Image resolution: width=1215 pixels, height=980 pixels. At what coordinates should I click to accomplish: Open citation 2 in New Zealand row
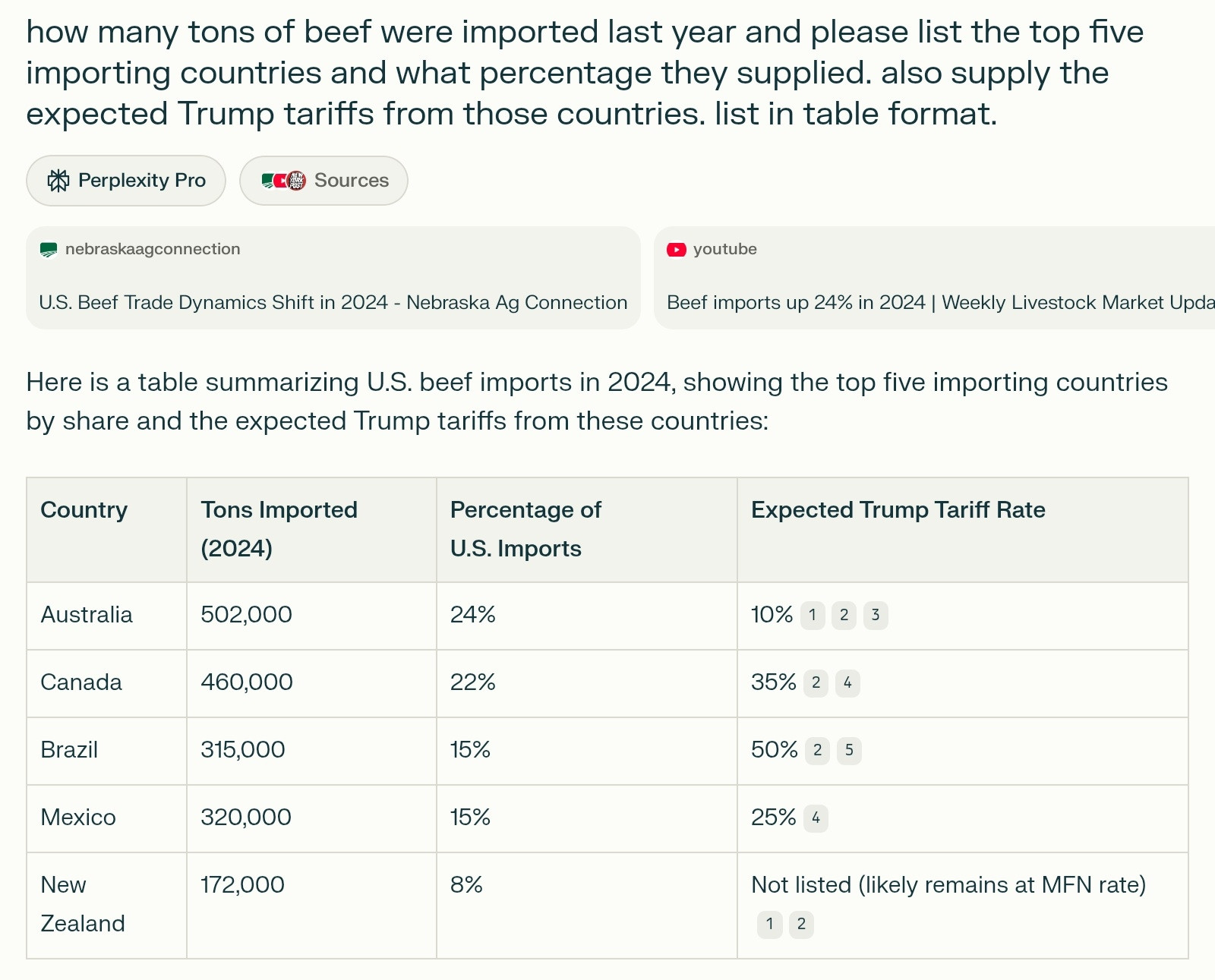click(x=801, y=925)
